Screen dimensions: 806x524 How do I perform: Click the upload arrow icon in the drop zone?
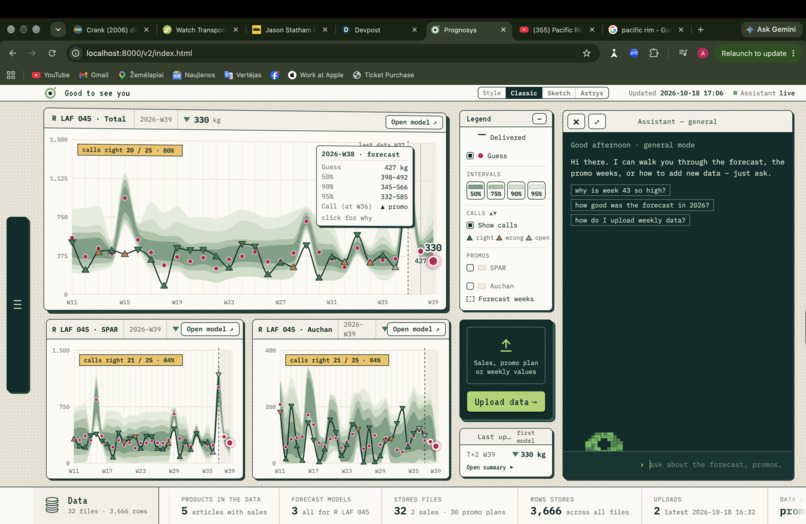(x=506, y=345)
